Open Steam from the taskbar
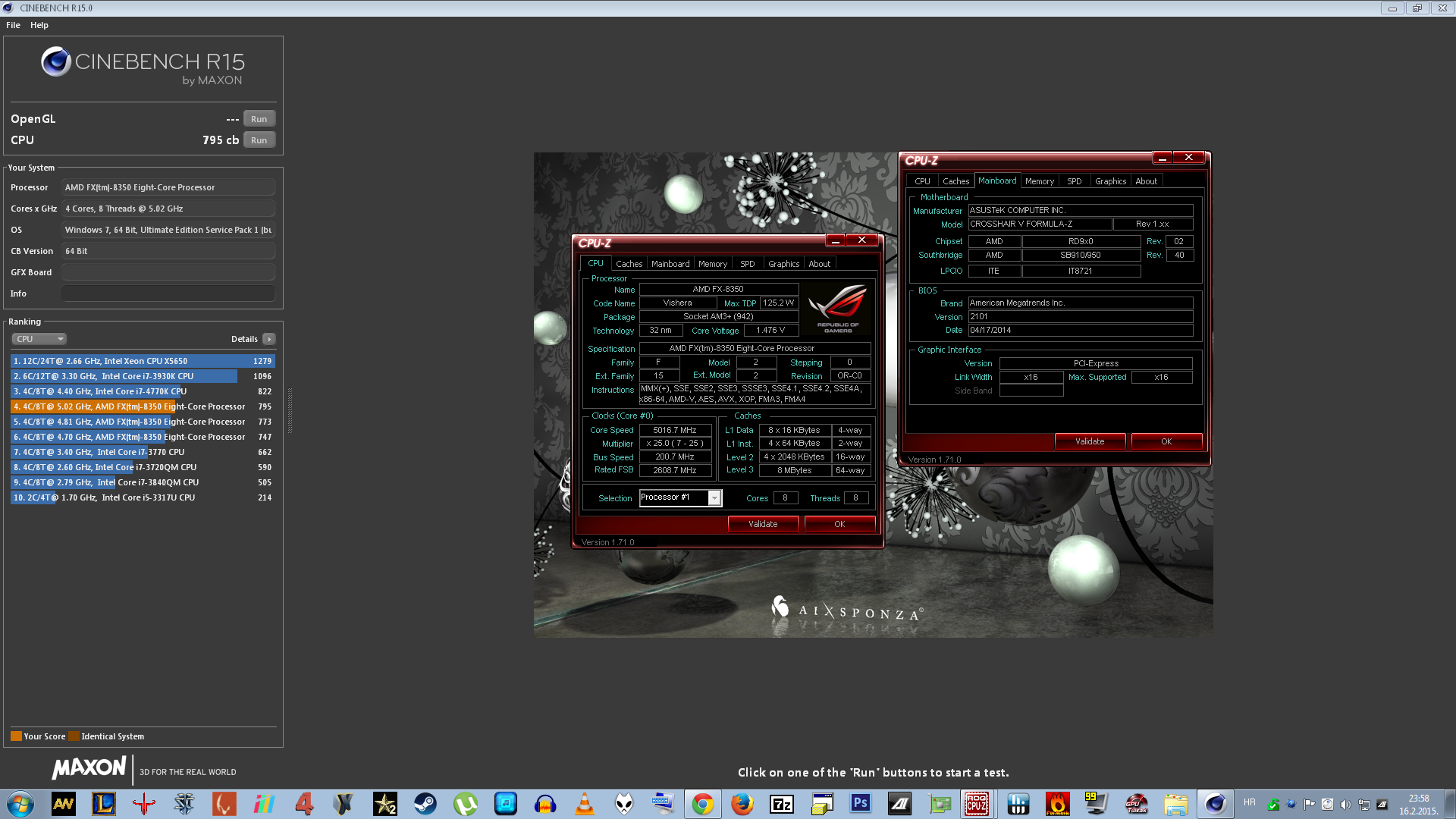1456x819 pixels. [x=425, y=804]
